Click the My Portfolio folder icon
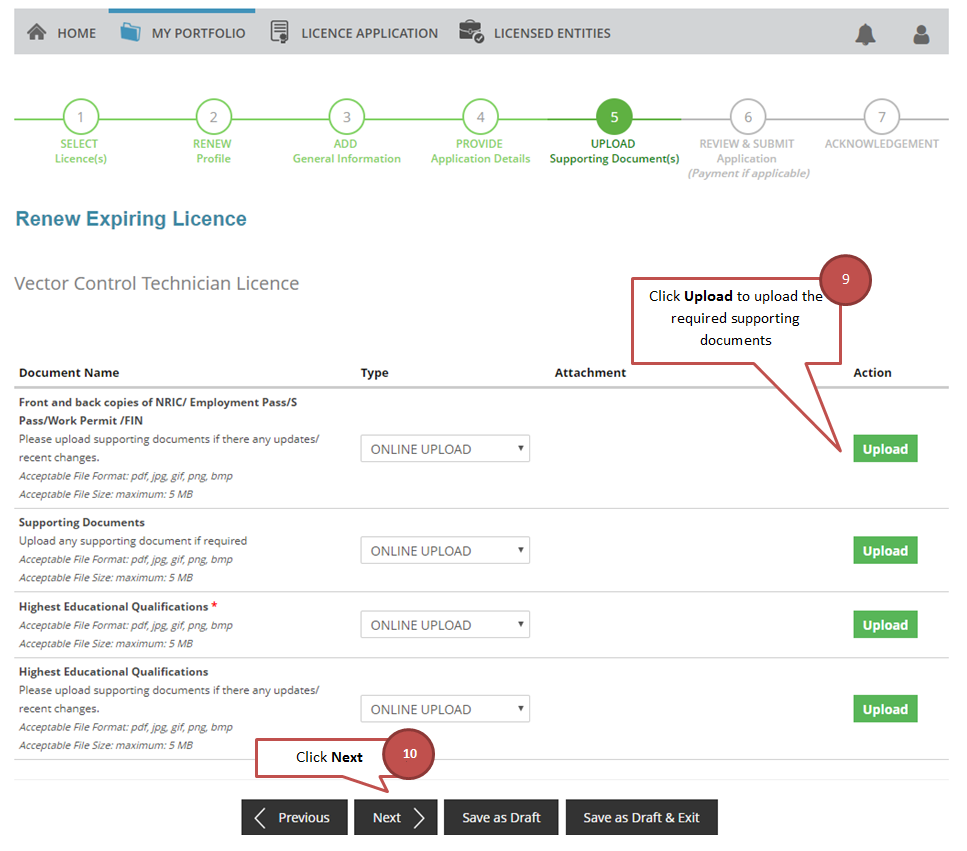Screen dimensions: 967x851 point(130,32)
